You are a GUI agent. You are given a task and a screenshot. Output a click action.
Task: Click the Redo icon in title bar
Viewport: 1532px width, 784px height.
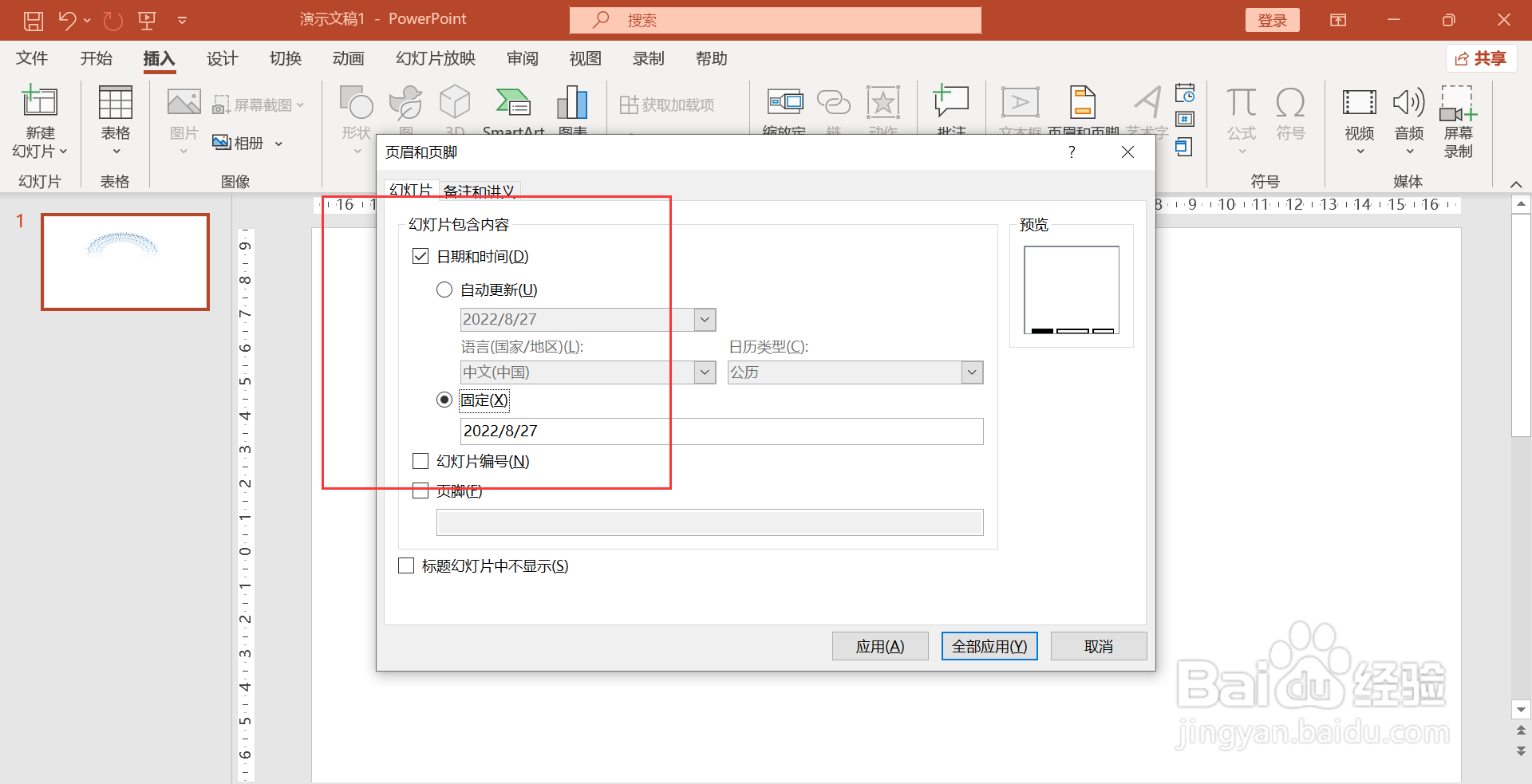click(x=113, y=21)
